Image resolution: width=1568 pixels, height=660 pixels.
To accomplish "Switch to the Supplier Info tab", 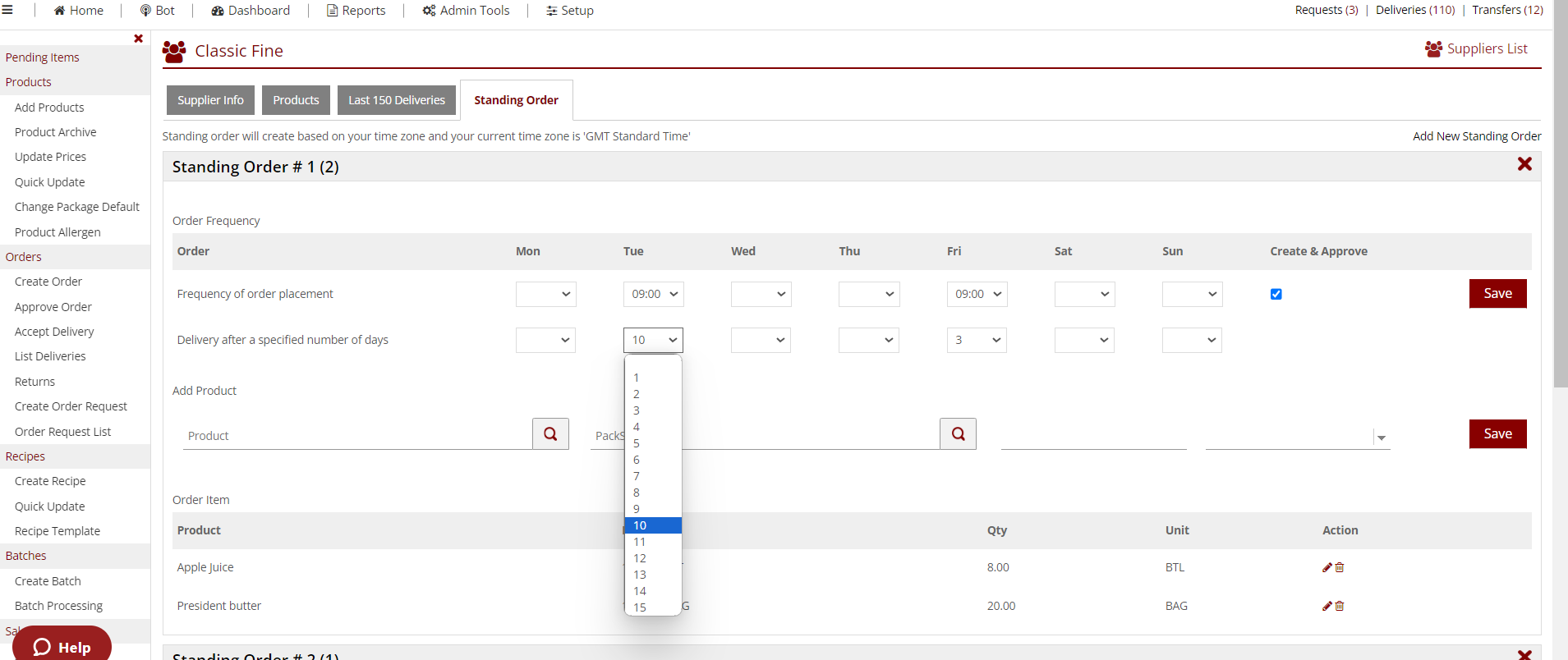I will pos(210,100).
